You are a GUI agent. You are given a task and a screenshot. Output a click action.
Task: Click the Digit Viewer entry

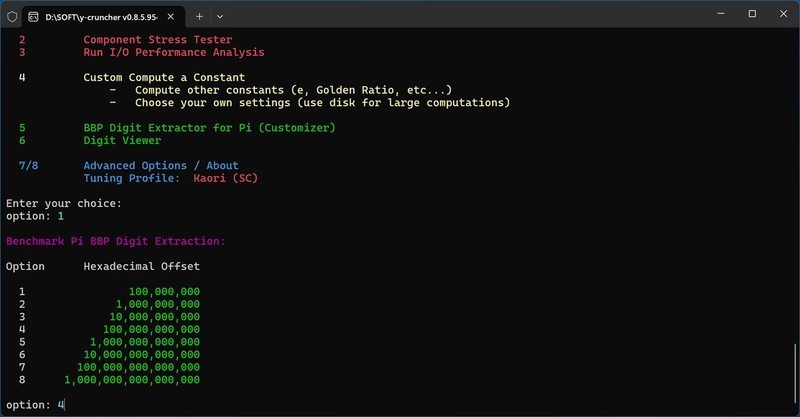click(x=122, y=141)
